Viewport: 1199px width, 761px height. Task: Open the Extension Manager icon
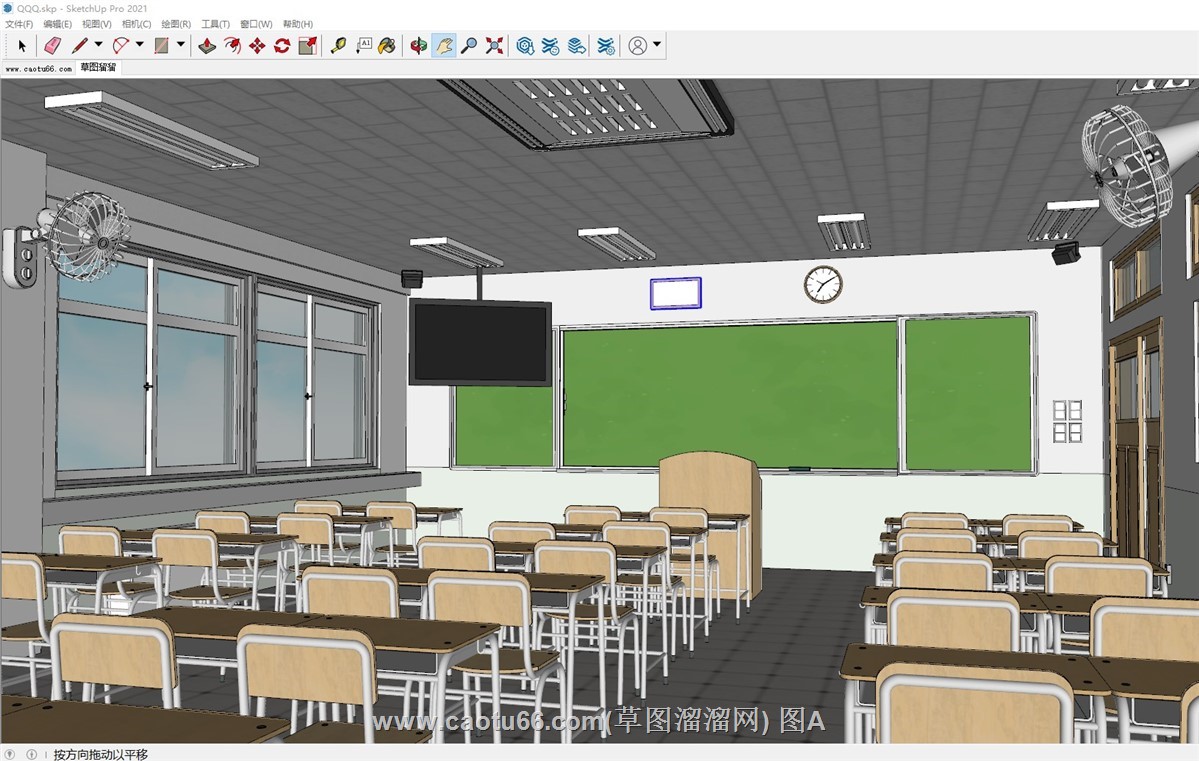click(606, 46)
